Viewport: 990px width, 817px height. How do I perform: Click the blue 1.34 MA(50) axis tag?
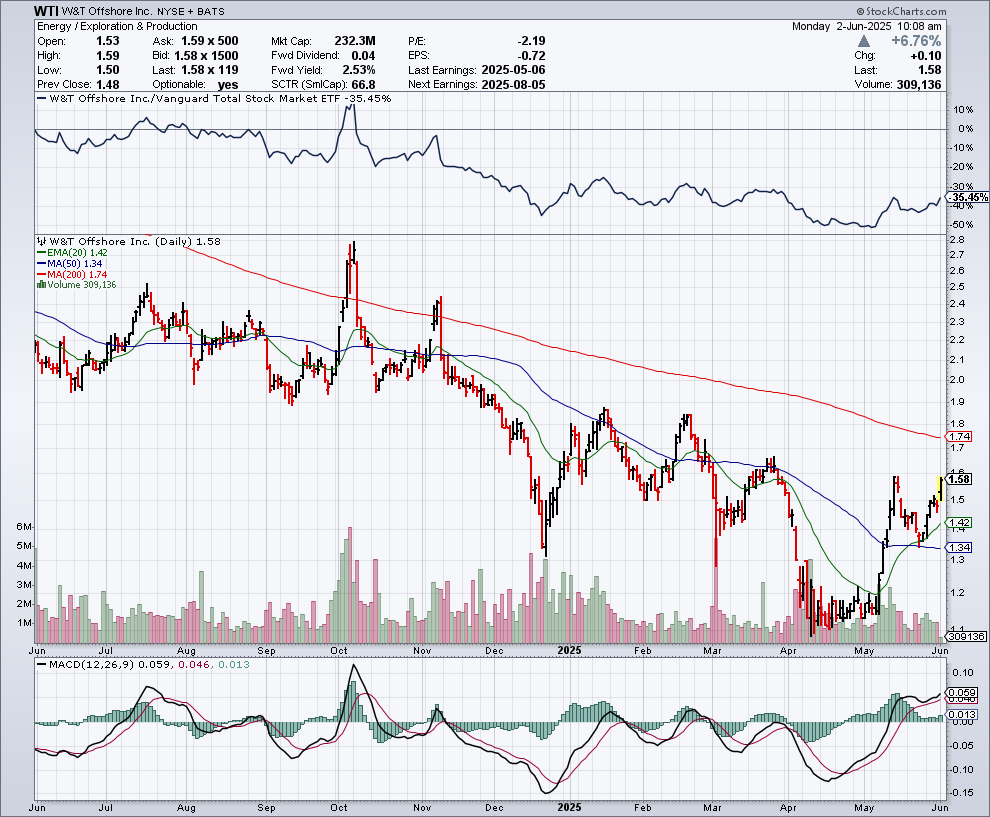tap(959, 547)
